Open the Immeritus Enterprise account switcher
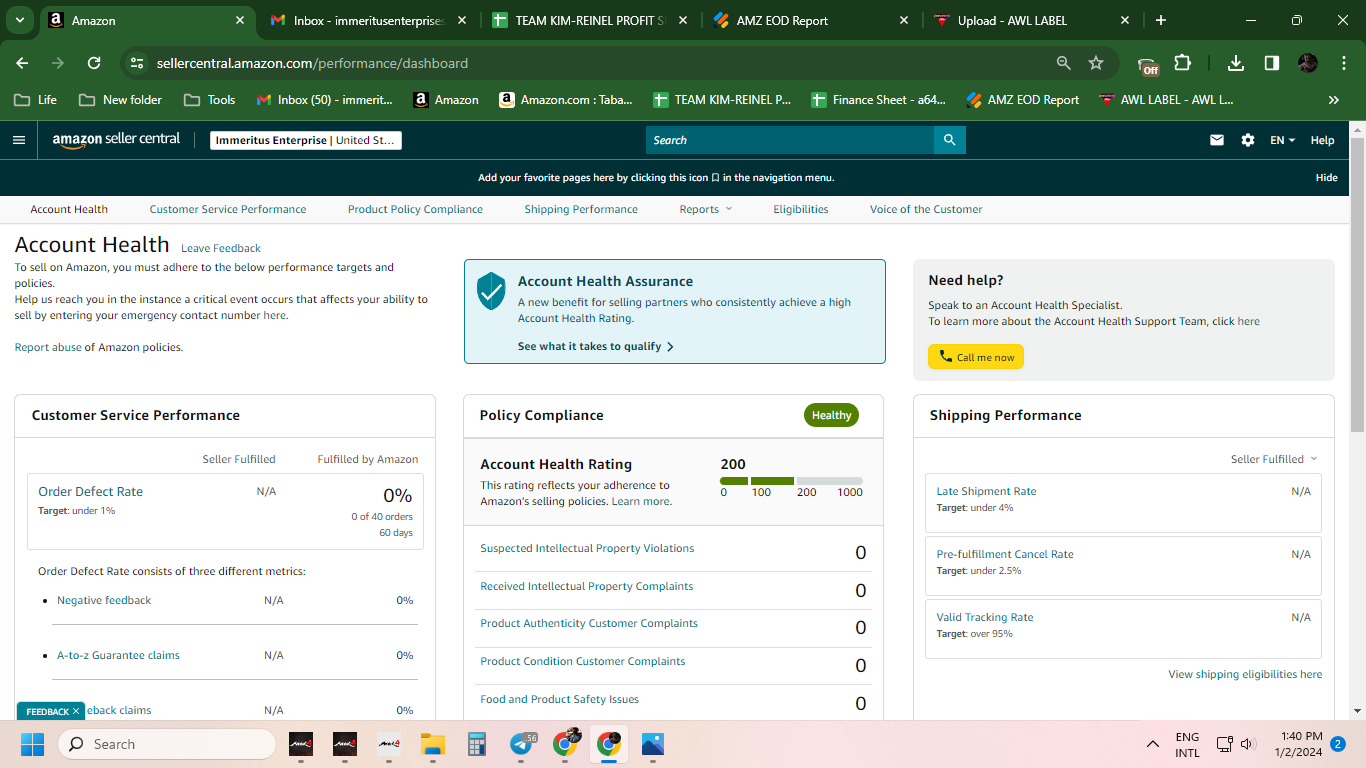This screenshot has width=1366, height=768. [x=306, y=140]
